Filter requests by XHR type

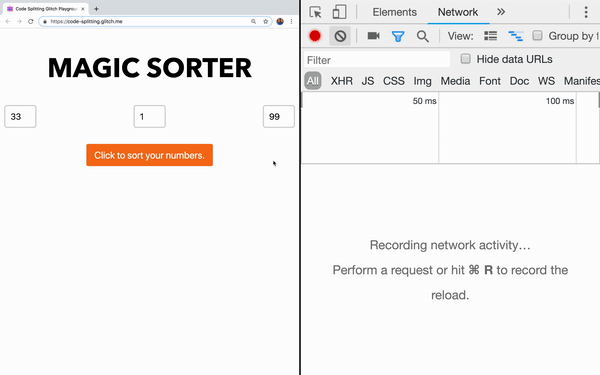(342, 81)
